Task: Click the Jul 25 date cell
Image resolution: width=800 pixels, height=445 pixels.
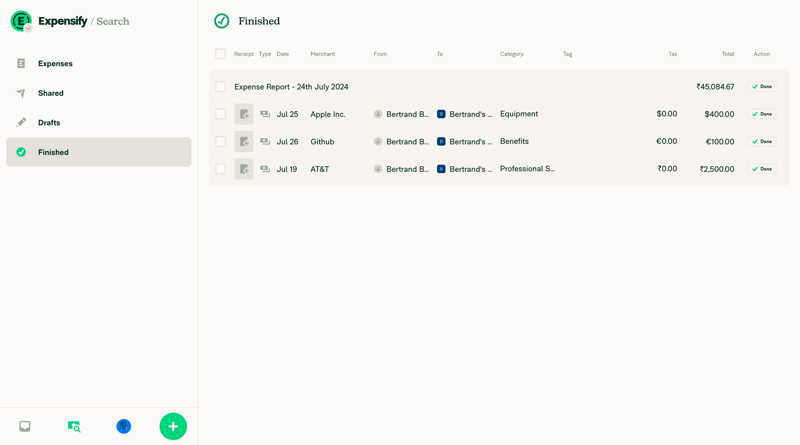Action: [x=287, y=114]
